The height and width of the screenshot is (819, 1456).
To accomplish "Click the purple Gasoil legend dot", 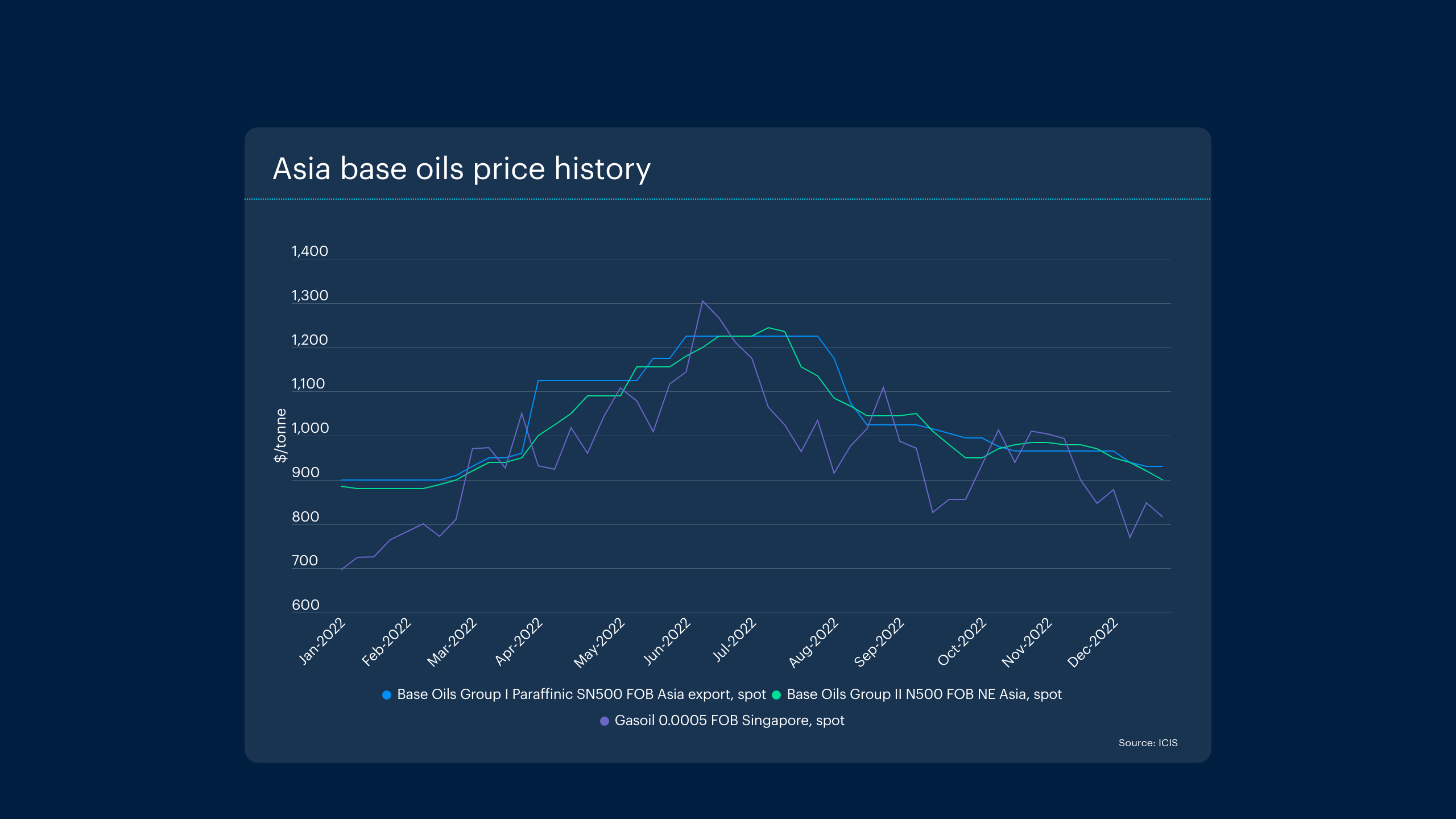I will pos(605,721).
